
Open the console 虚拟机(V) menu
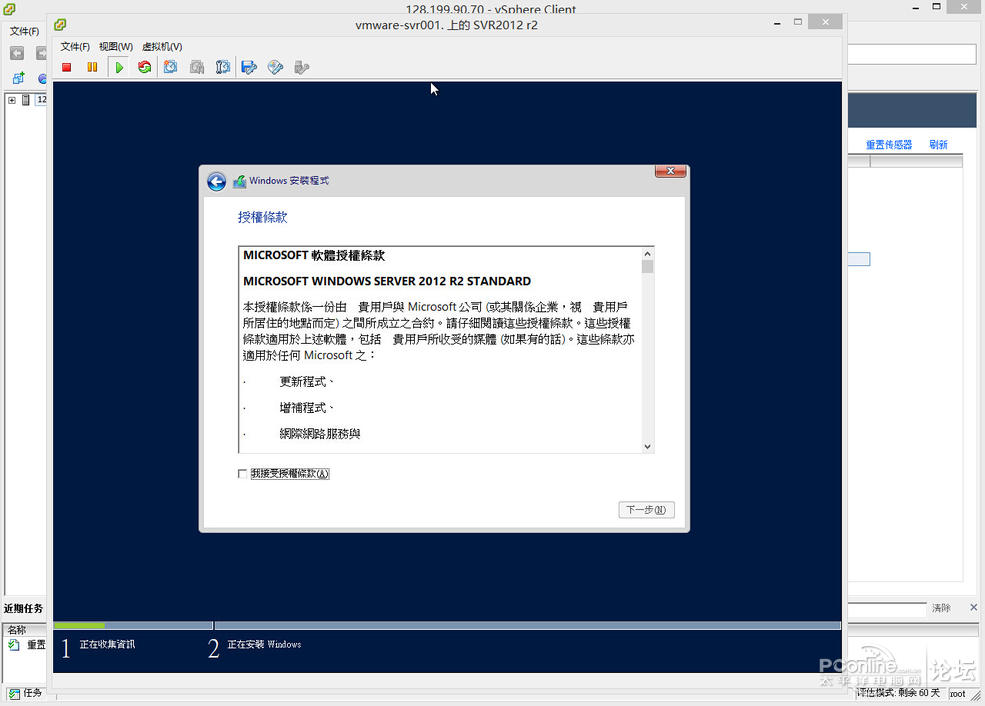162,46
